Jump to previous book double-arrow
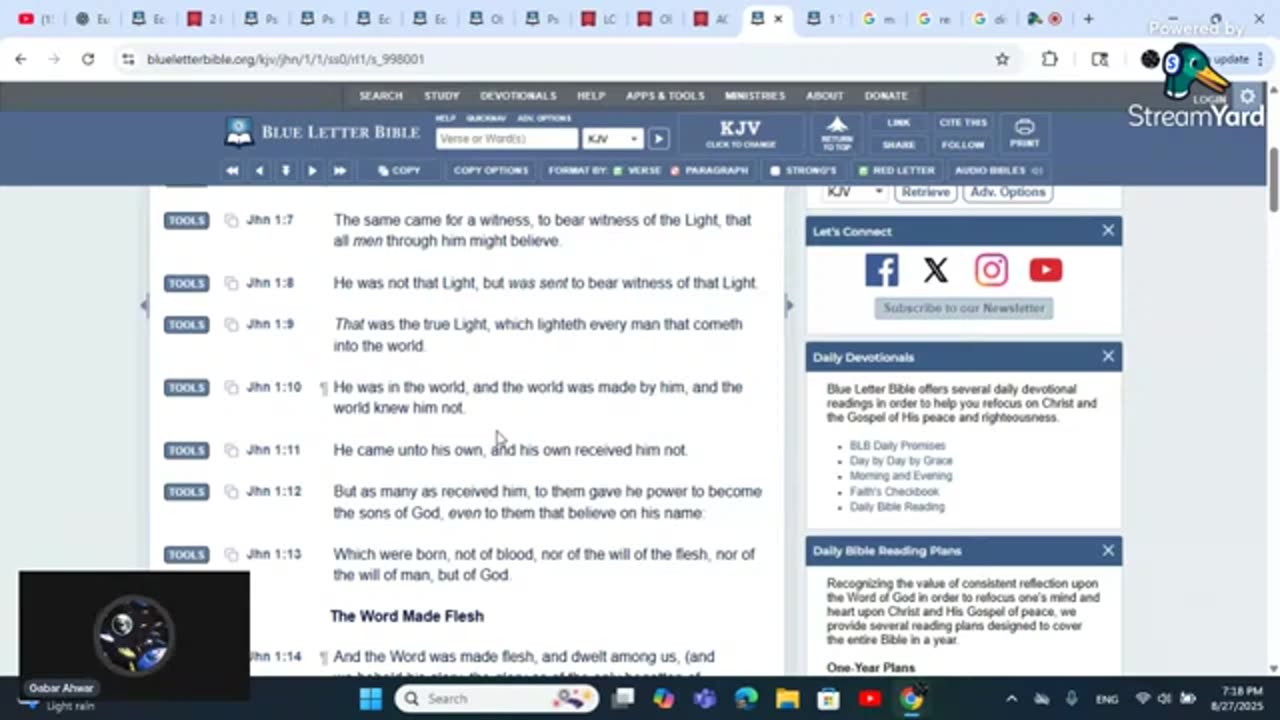Image resolution: width=1280 pixels, height=720 pixels. pos(232,171)
